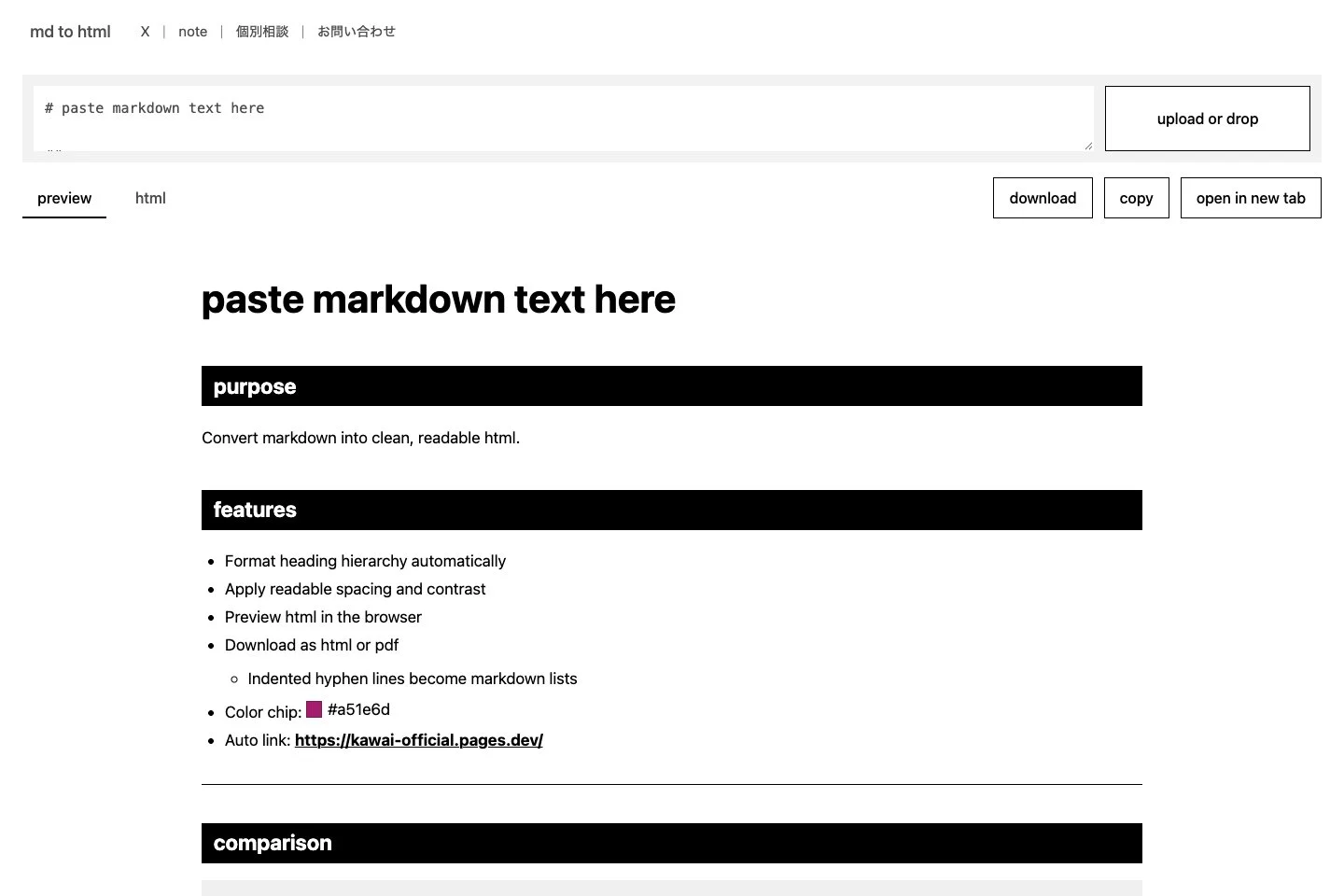Click the md to html site title
Screen dimensions: 1344x896
pyautogui.click(x=70, y=32)
